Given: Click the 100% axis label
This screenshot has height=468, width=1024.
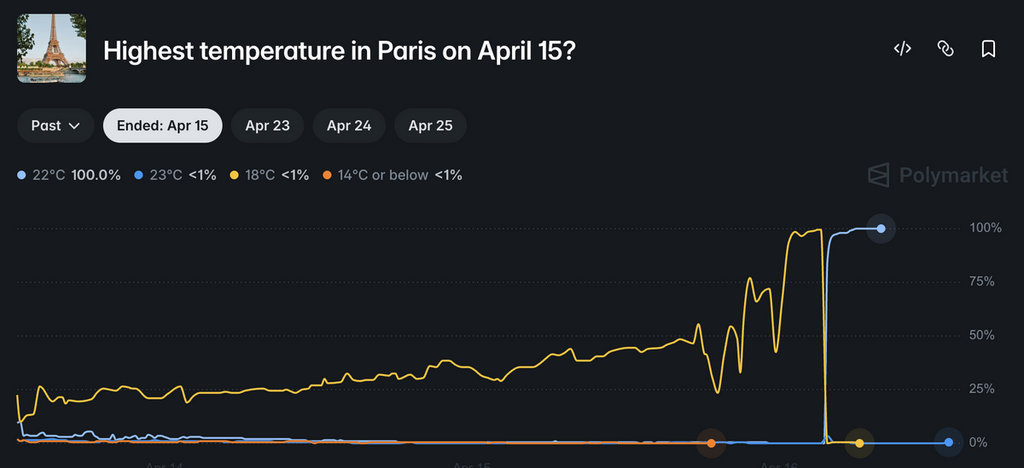Looking at the screenshot, I should click(x=986, y=229).
